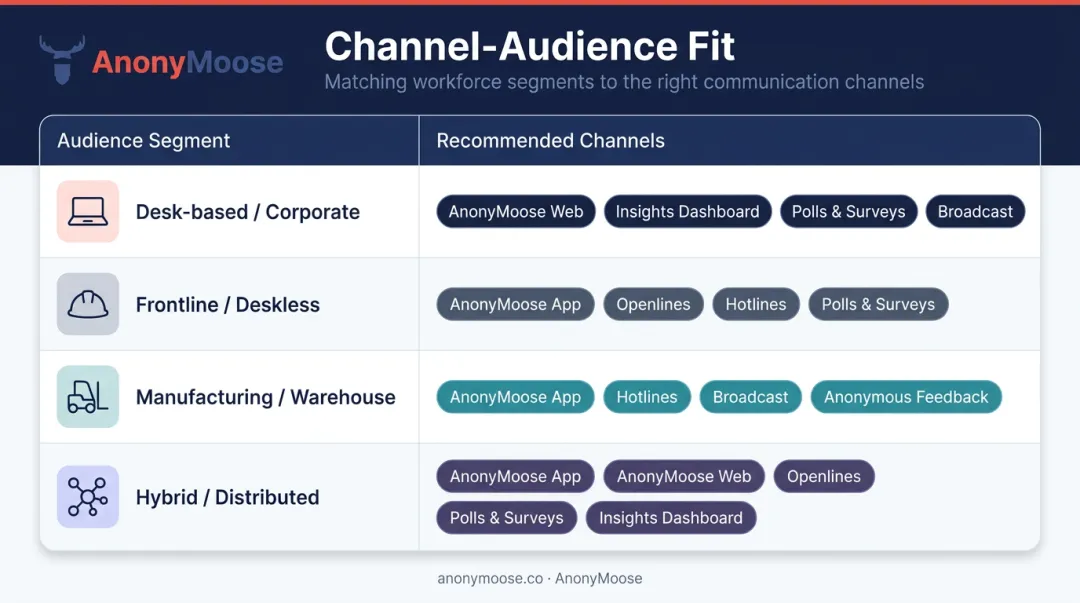Select the Desk-based / Corporate label

click(247, 212)
